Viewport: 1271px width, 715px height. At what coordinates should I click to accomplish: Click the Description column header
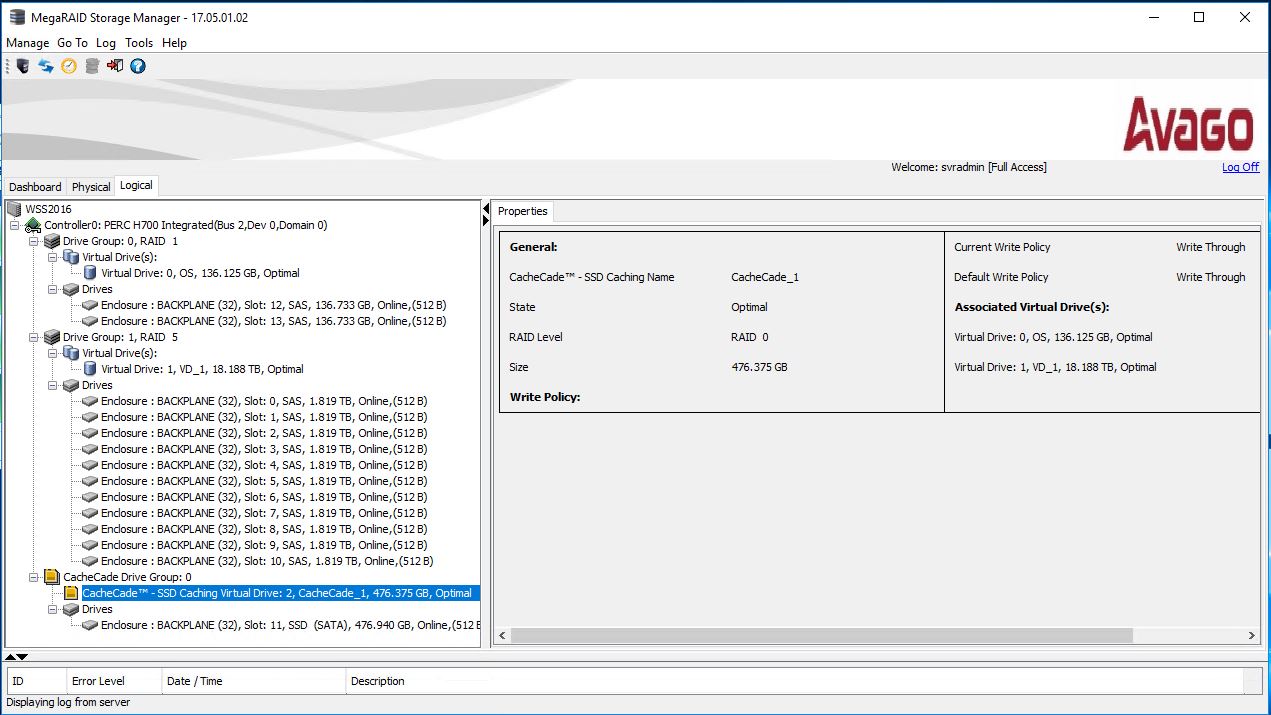click(794, 681)
